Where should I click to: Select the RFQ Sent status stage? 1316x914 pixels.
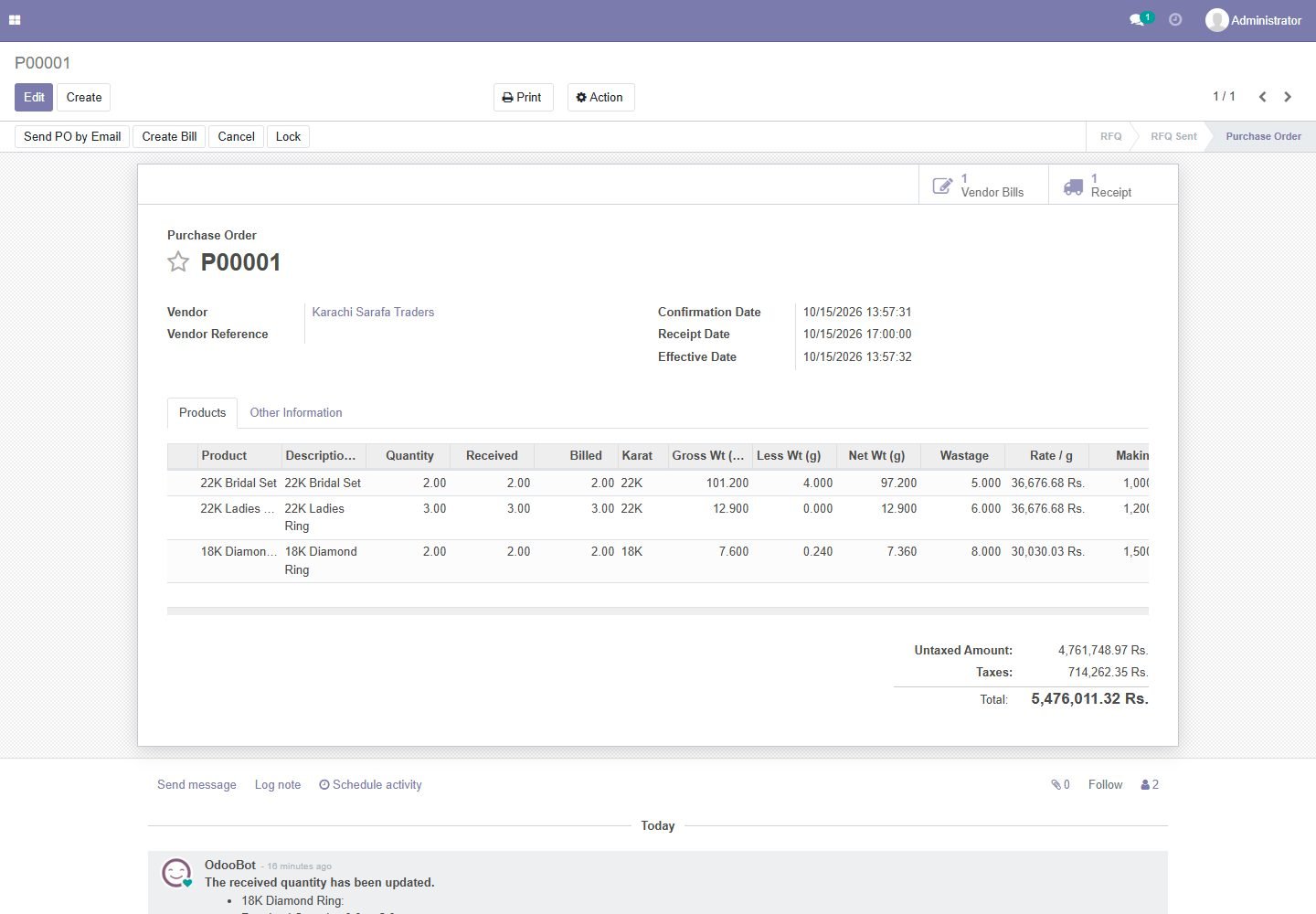point(1173,136)
